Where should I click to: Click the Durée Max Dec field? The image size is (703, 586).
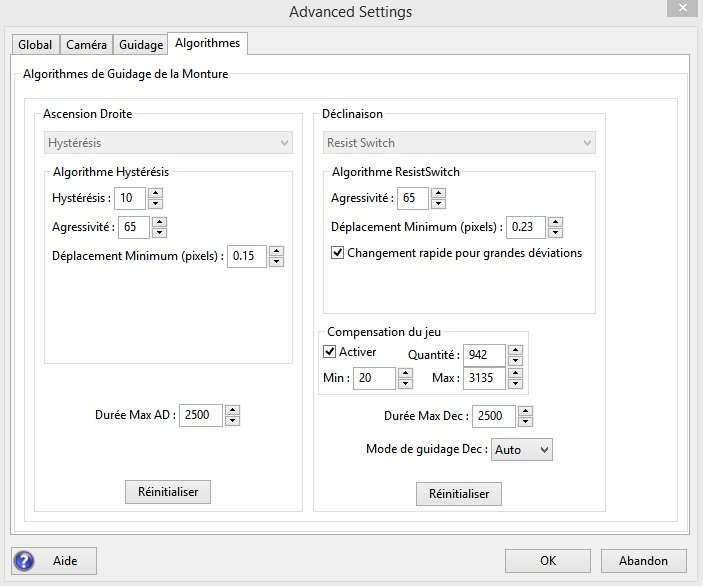coord(494,416)
